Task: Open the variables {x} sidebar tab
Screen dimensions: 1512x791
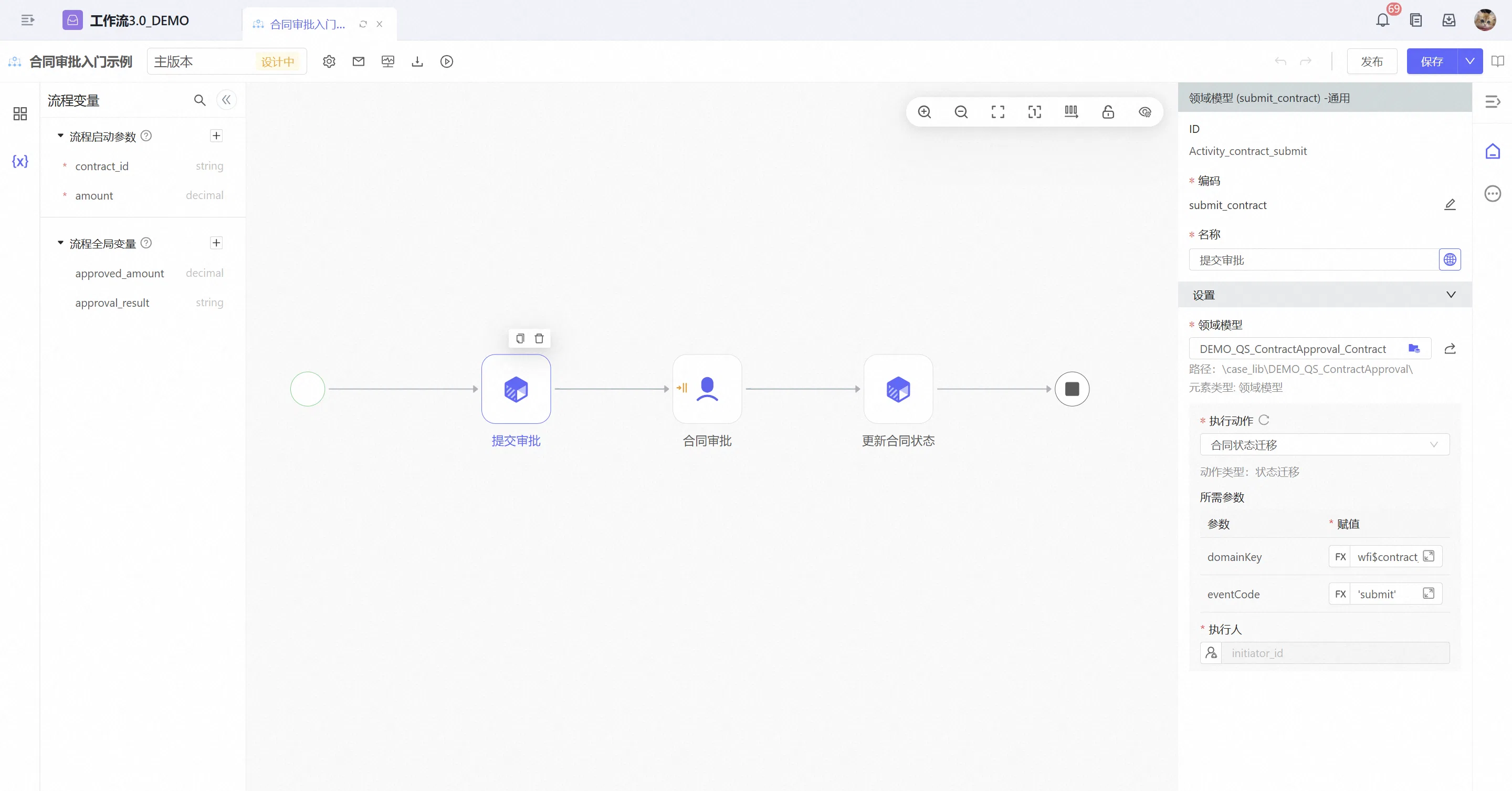Action: click(20, 161)
